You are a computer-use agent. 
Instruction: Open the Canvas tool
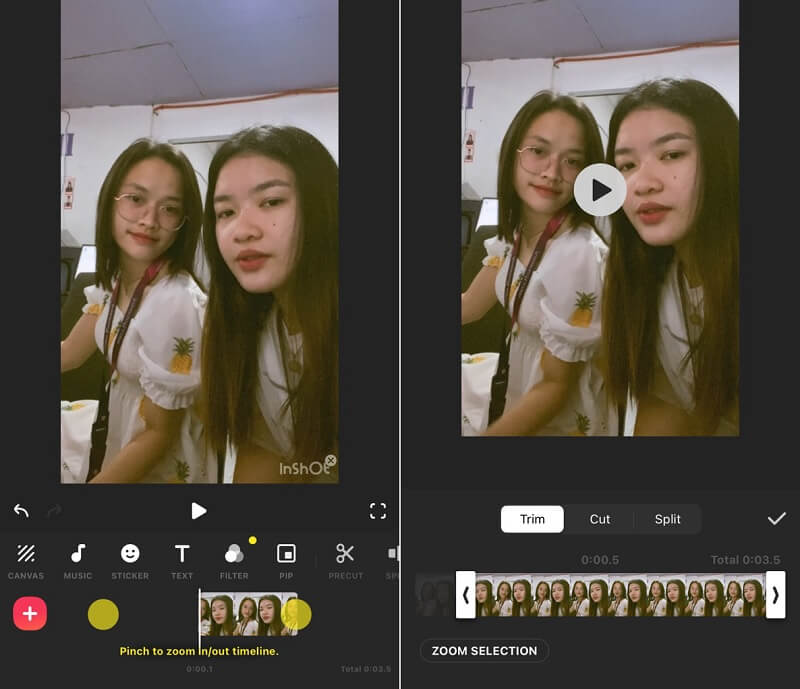(26, 559)
